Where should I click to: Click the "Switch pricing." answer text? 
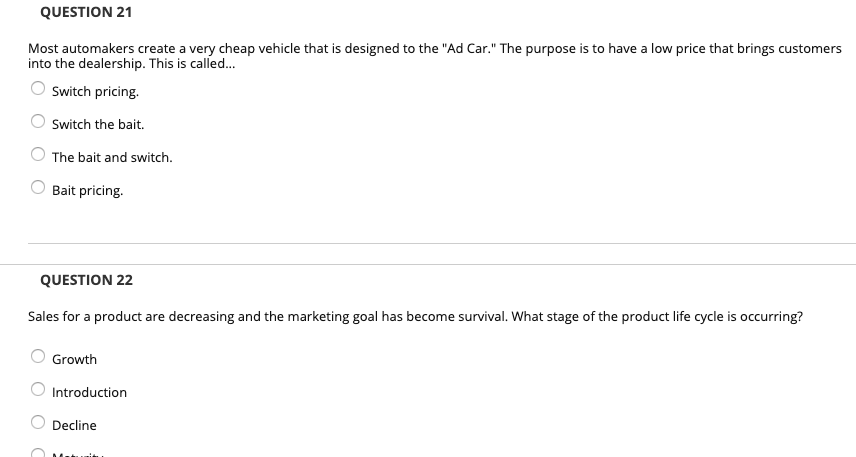[x=96, y=92]
